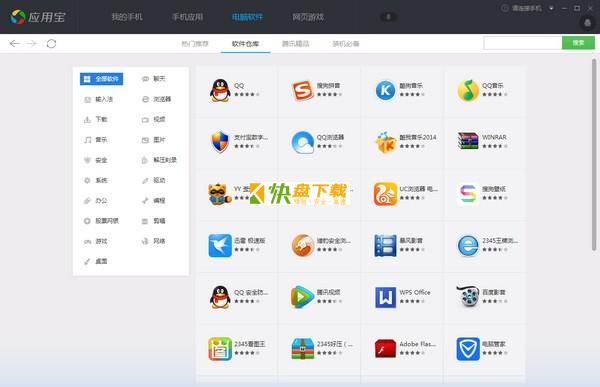Open the QQ音乐 music note icon
The height and width of the screenshot is (387, 600).
coord(468,90)
